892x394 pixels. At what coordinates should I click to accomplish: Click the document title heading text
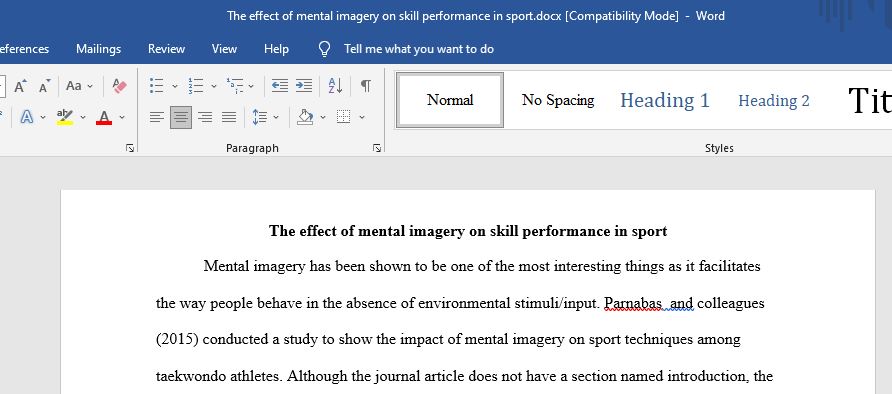tap(468, 231)
